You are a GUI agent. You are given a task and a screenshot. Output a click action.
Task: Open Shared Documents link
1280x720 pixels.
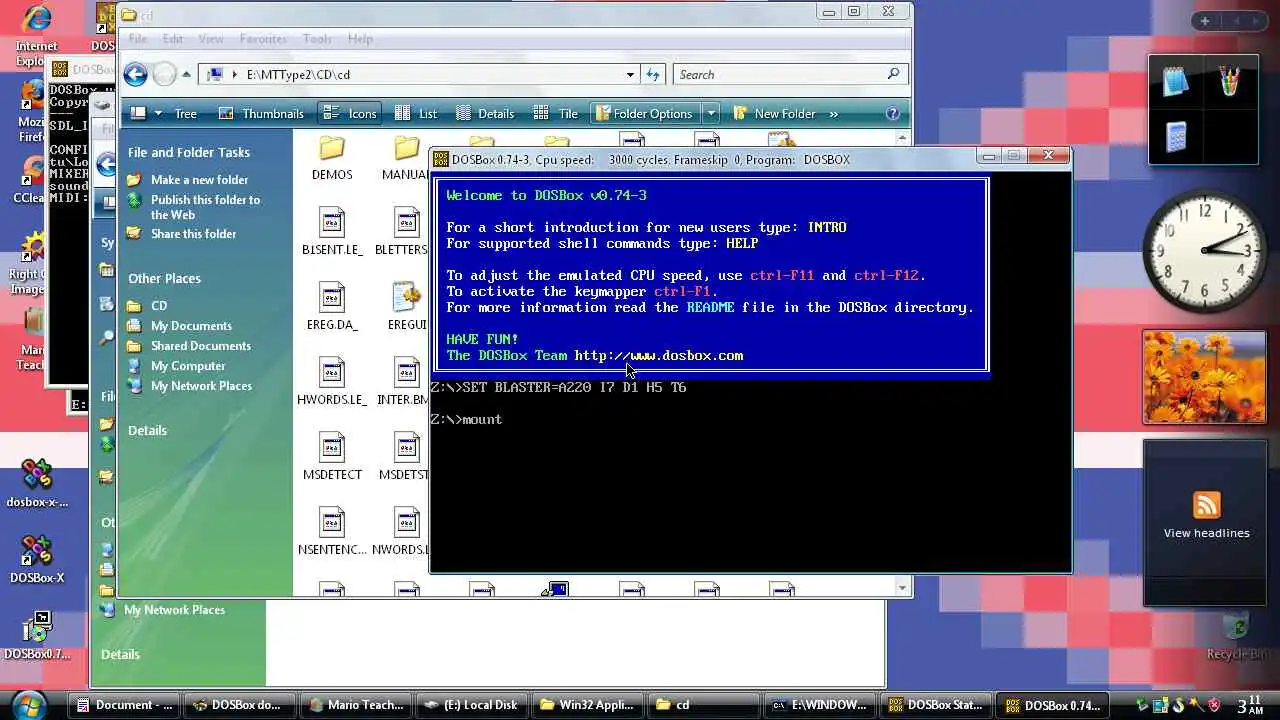coord(200,345)
